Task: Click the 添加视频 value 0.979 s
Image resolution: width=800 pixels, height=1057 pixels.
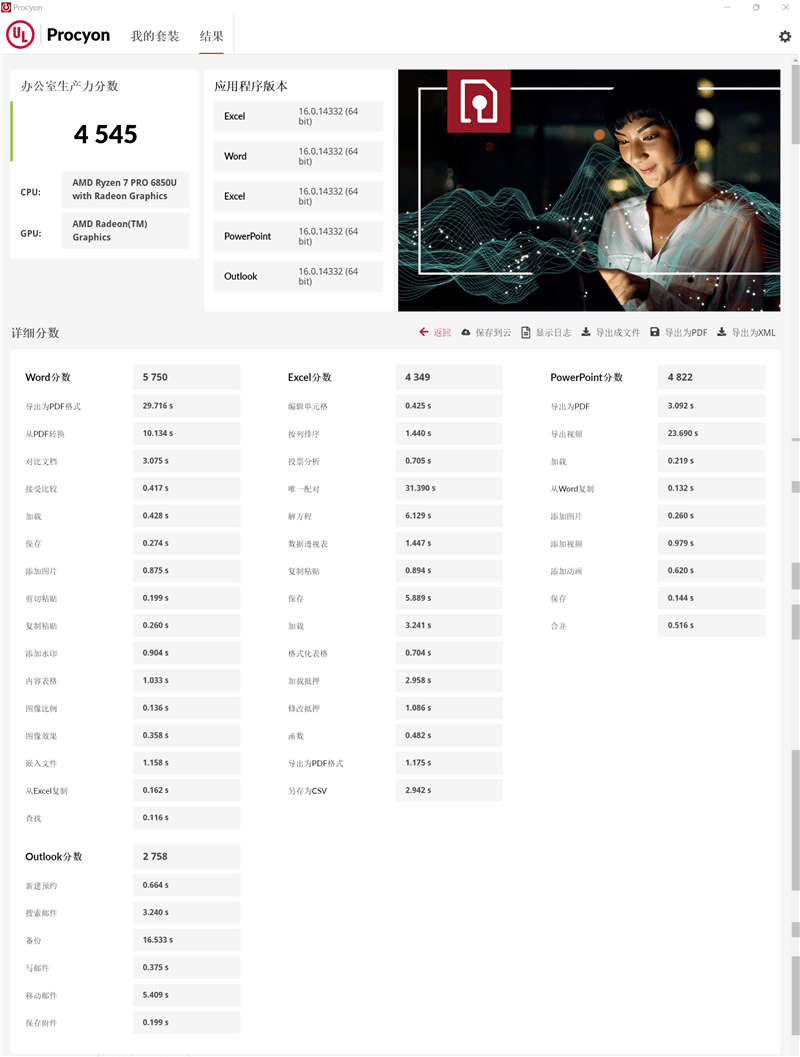Action: [x=711, y=543]
